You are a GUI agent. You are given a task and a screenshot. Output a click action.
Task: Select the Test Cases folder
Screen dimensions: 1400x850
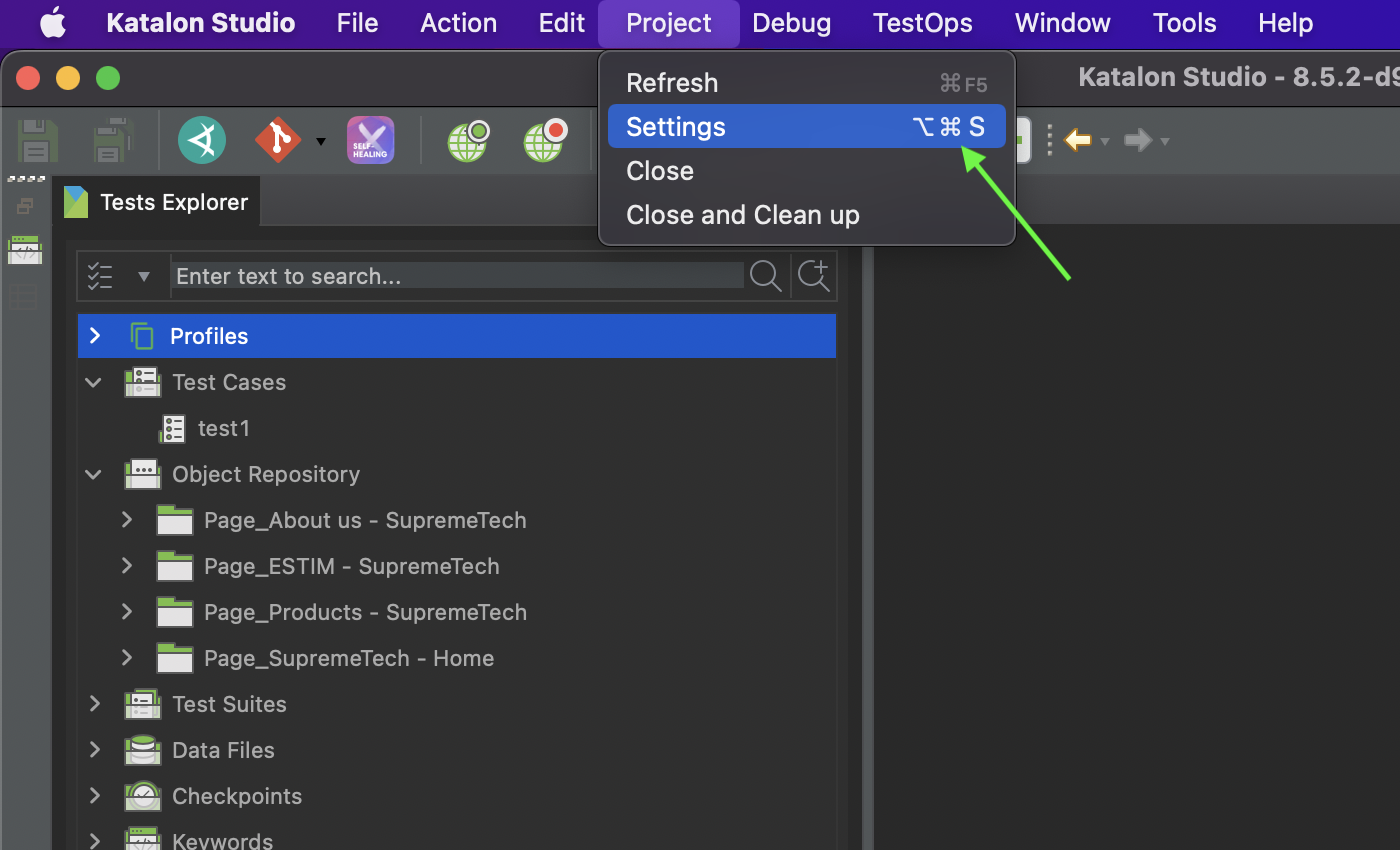pos(229,382)
